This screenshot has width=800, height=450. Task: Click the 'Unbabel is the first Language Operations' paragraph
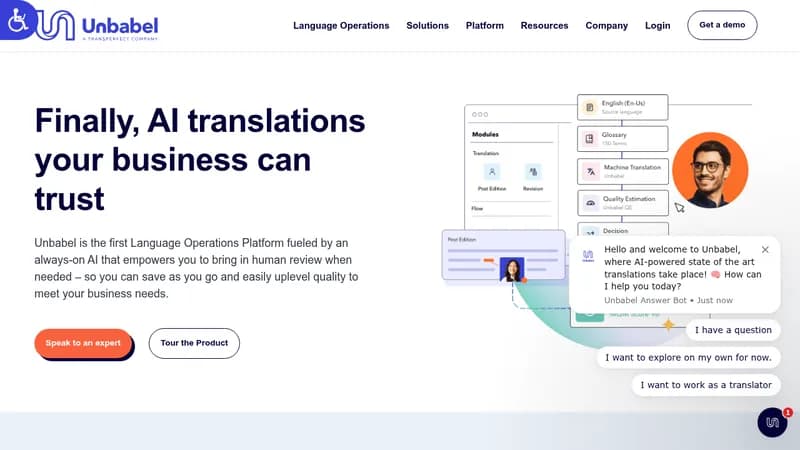[196, 268]
